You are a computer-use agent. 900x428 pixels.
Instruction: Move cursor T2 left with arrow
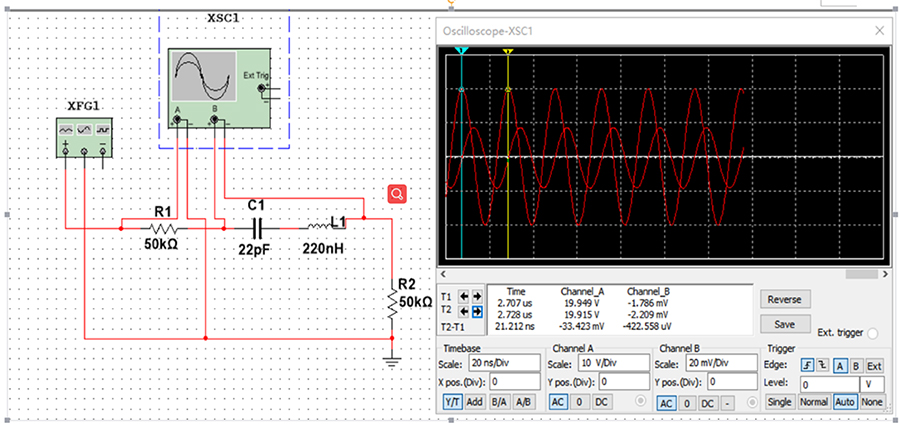463,312
